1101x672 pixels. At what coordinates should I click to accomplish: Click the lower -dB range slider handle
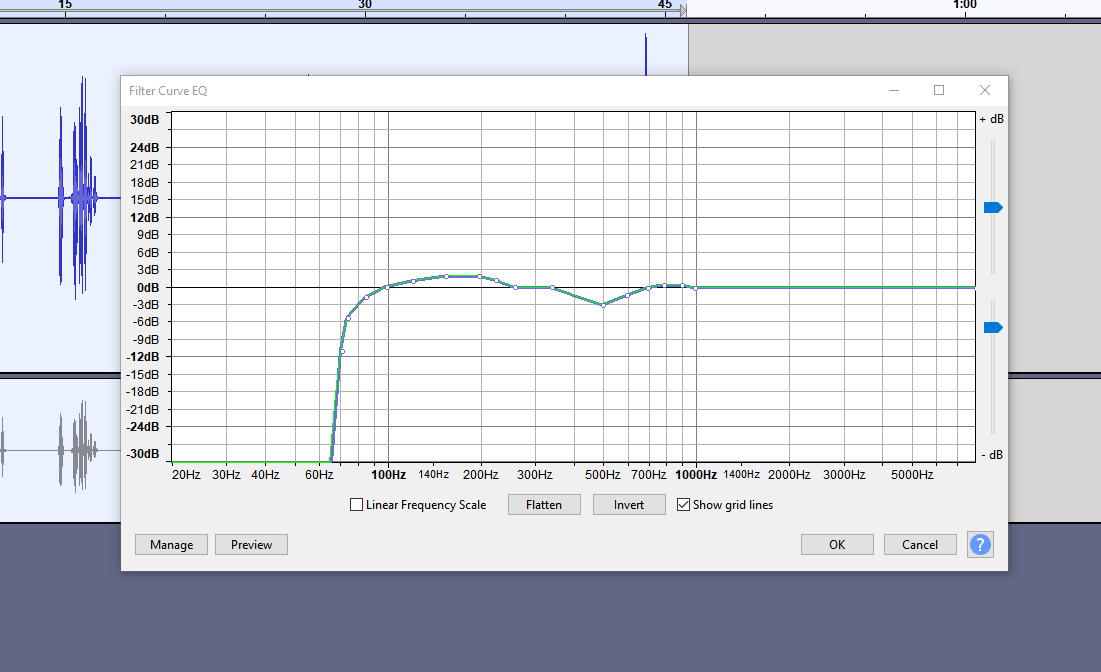pyautogui.click(x=992, y=326)
